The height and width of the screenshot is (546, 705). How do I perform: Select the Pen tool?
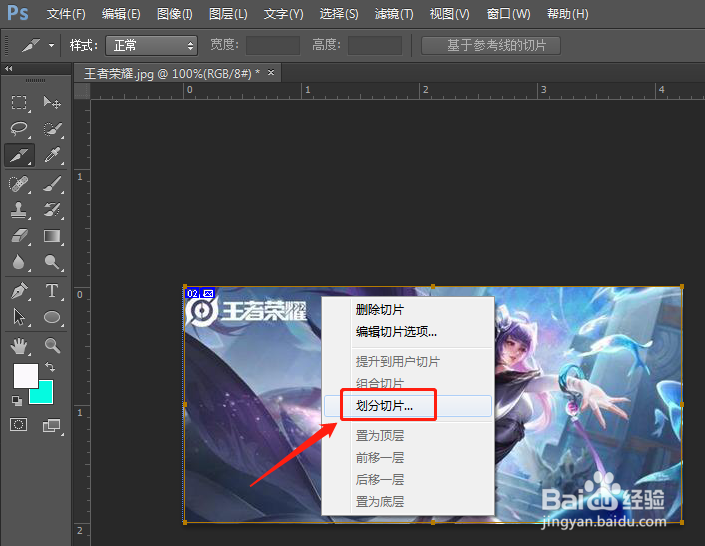[x=19, y=291]
